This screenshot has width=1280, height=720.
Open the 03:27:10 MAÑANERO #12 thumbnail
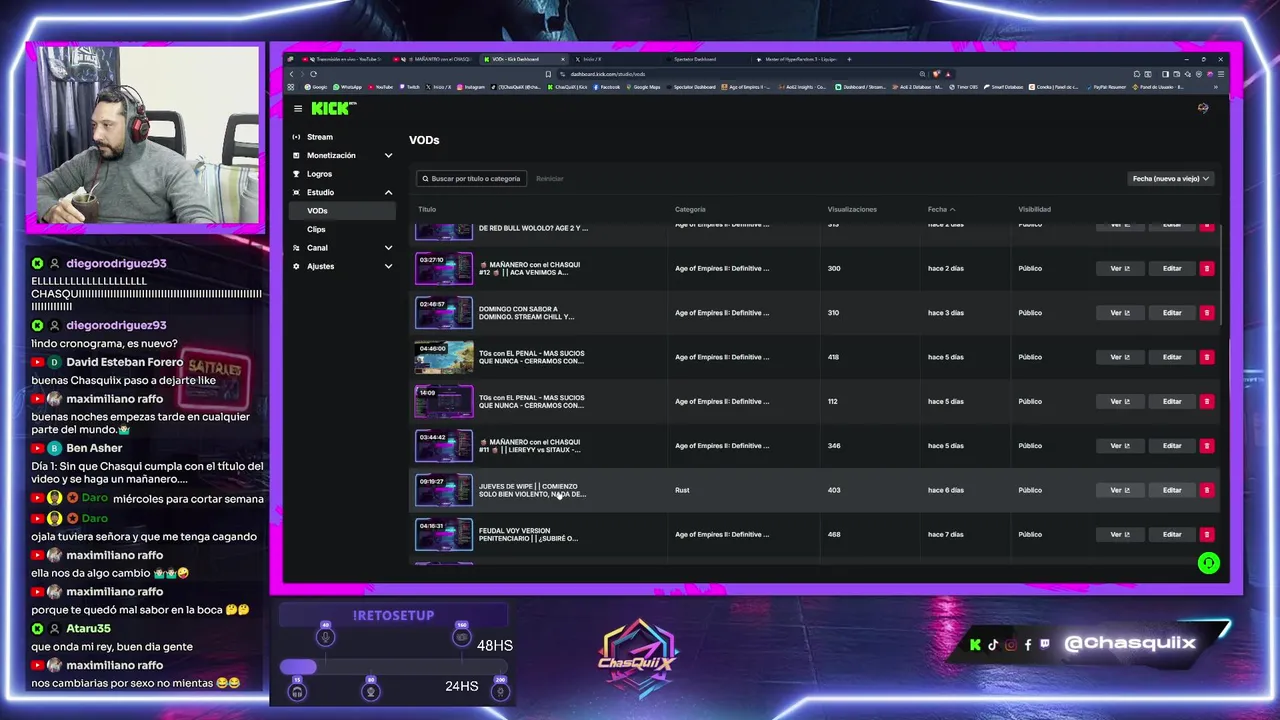pos(444,268)
